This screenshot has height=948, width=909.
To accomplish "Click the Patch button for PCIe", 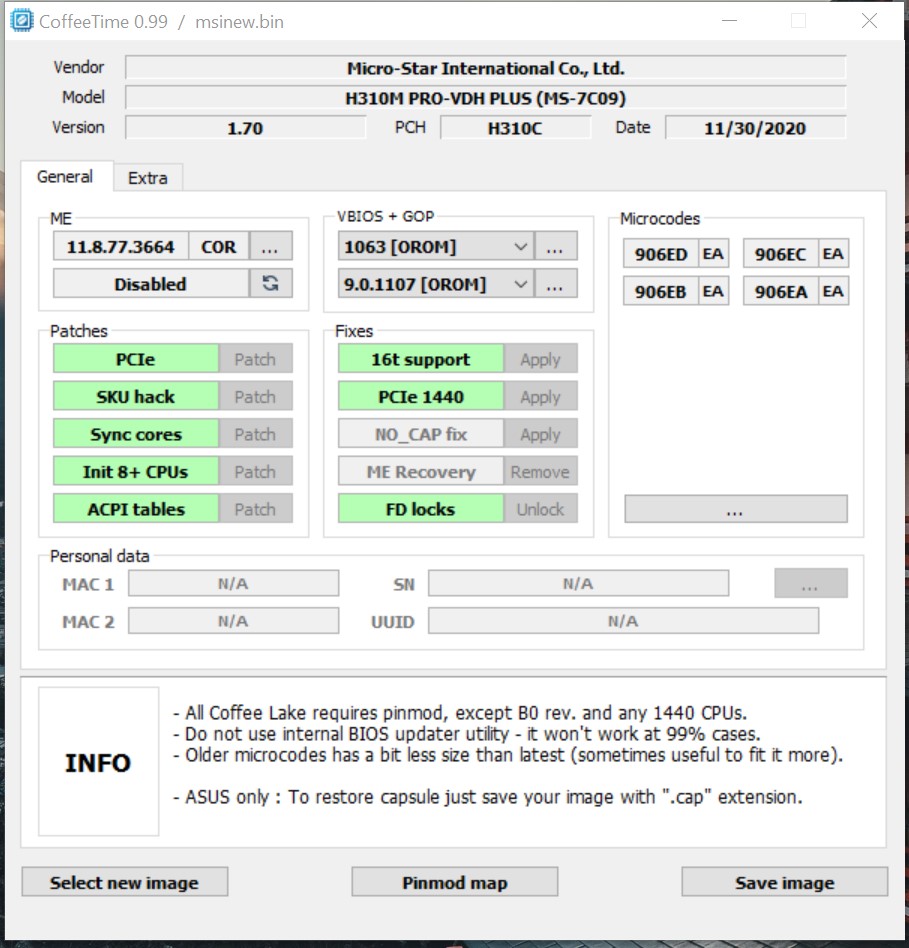I will (x=255, y=359).
